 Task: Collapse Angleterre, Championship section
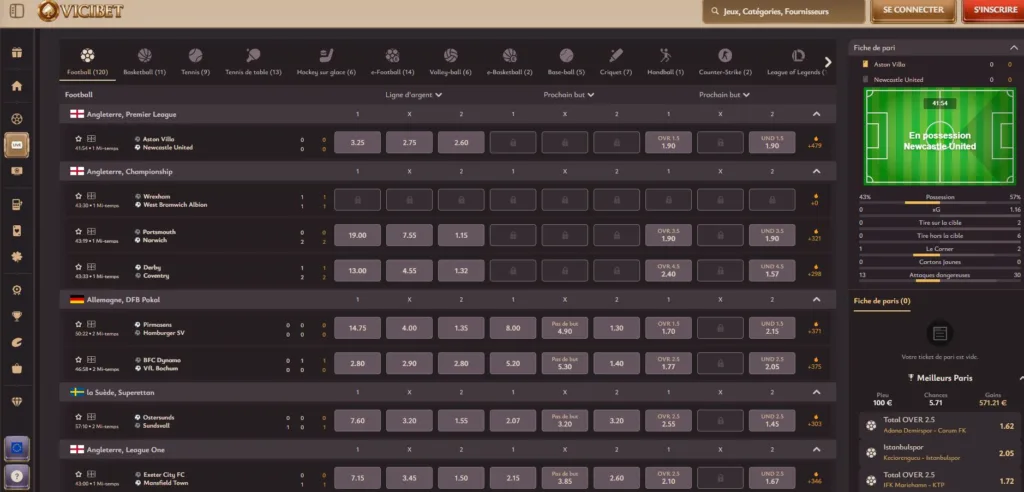coord(816,171)
